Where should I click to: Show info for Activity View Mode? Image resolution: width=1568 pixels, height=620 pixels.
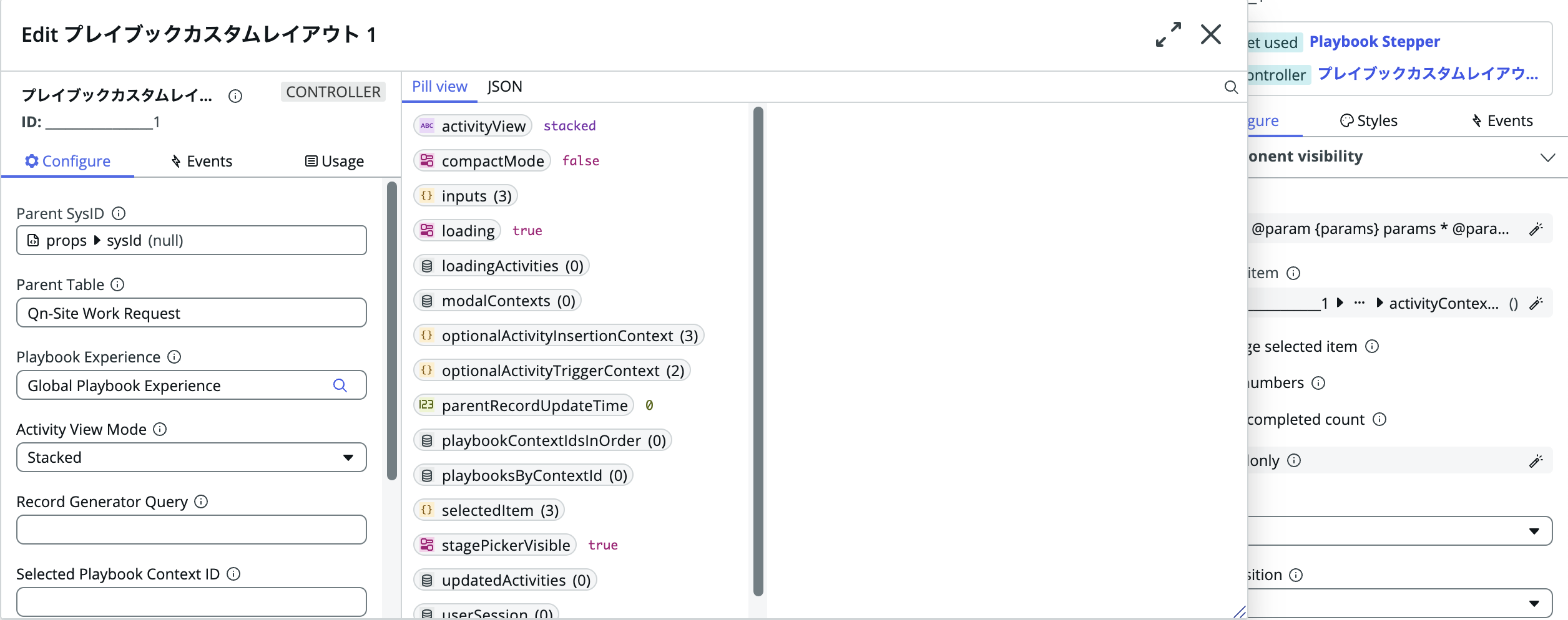pyautogui.click(x=160, y=429)
